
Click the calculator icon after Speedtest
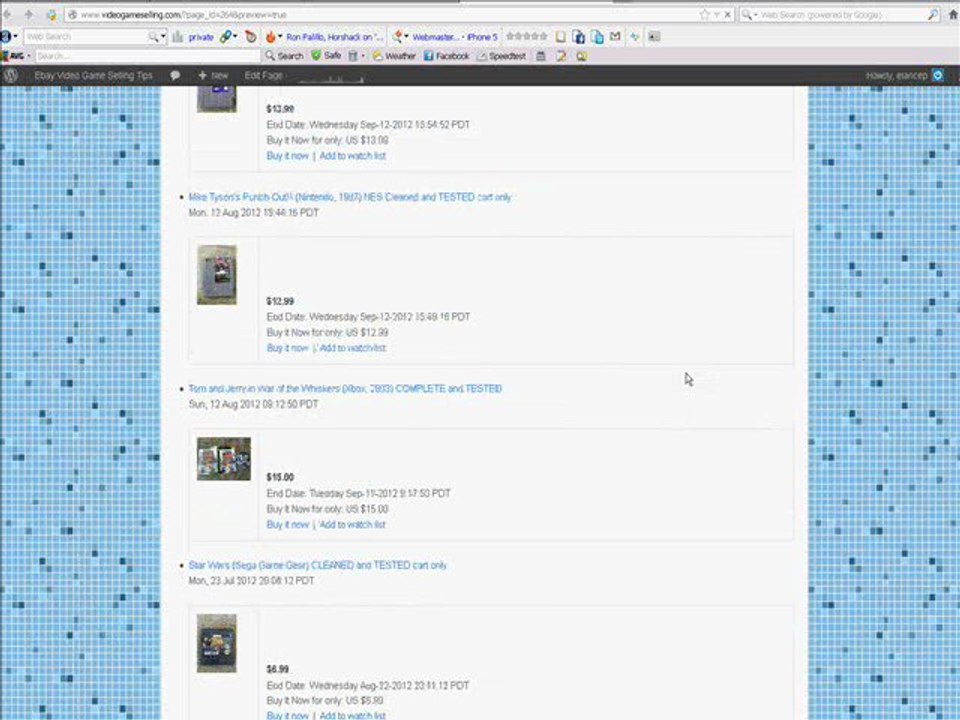point(541,56)
